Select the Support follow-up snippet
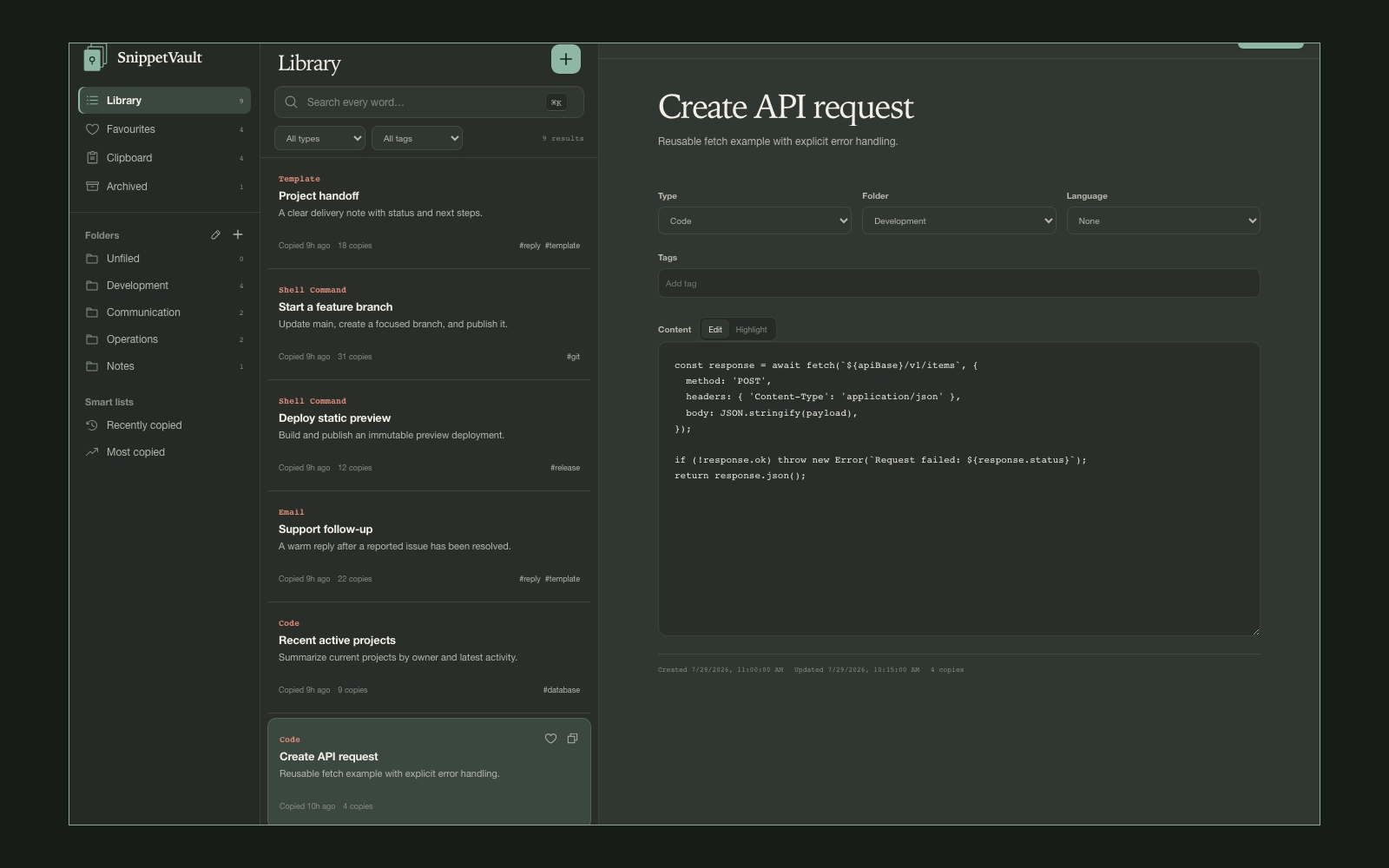The image size is (1389, 868). coord(429,546)
